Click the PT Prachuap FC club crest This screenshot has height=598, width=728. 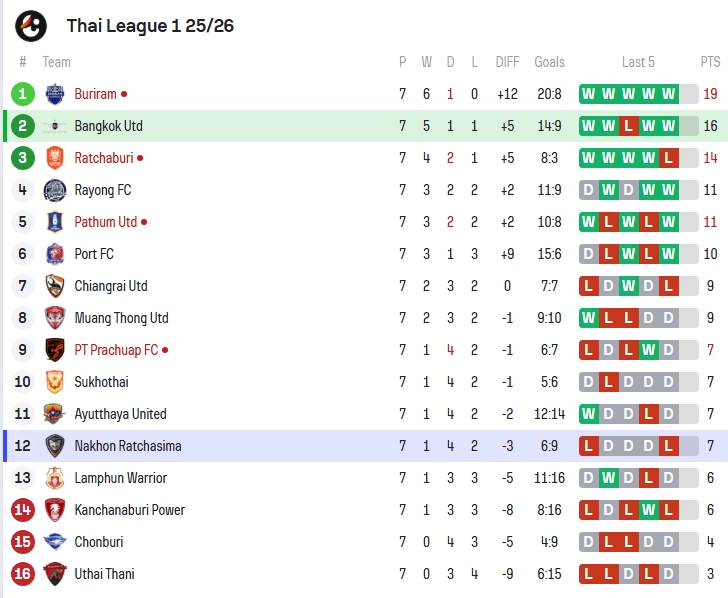coord(54,350)
